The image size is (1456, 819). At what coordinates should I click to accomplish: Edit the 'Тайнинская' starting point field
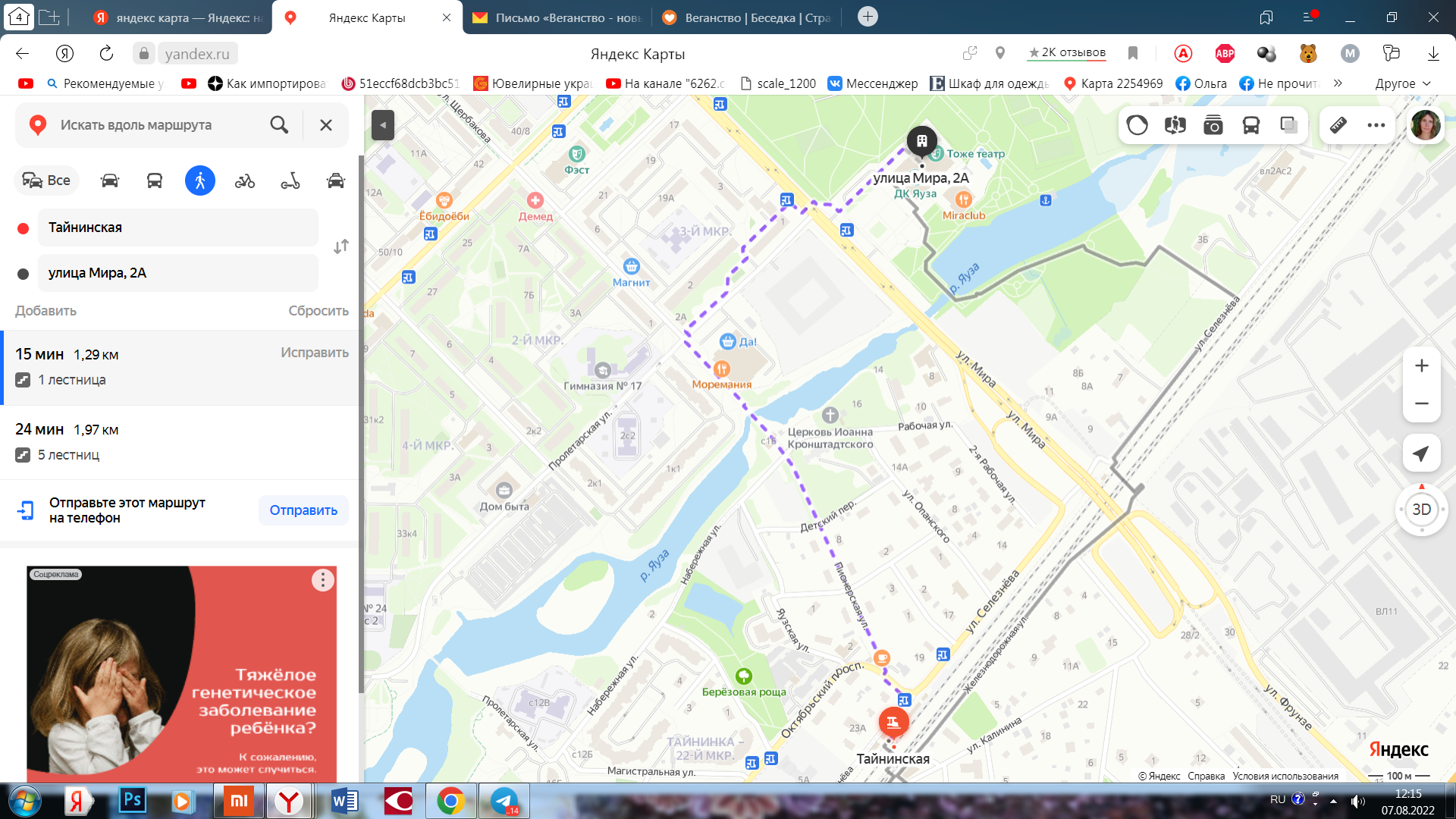point(178,227)
